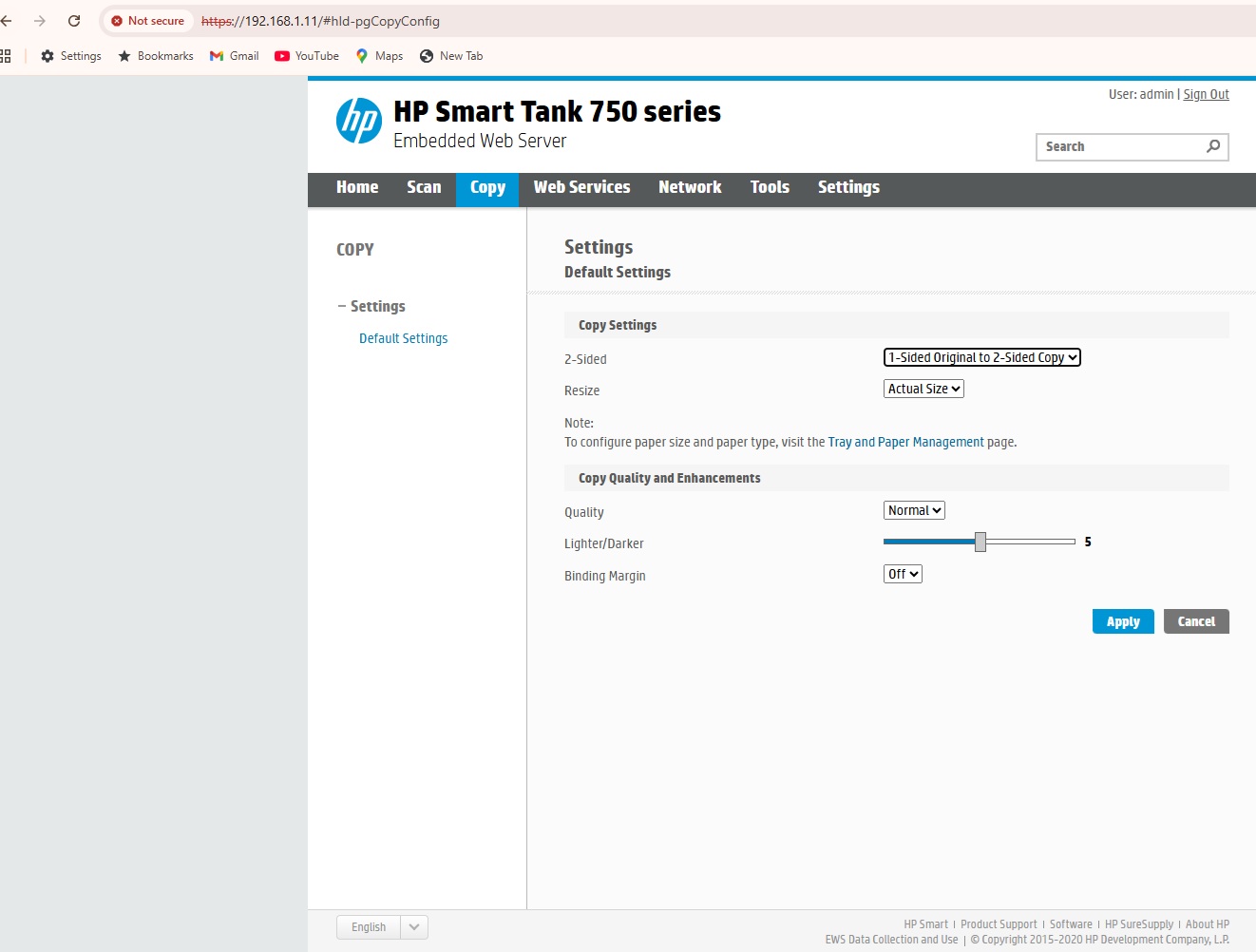Click the Lighter/Darker slider handle
1256x952 pixels.
980,542
